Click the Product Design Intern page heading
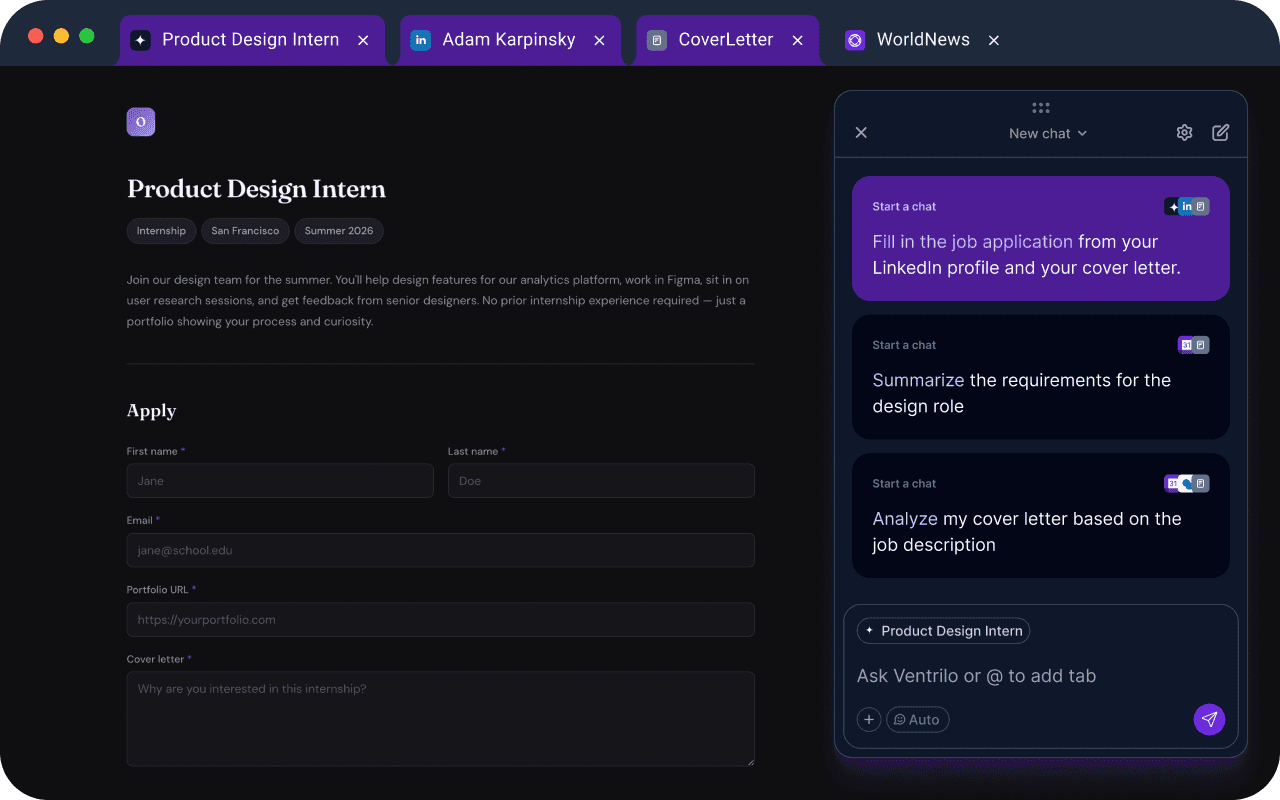The image size is (1280, 800). point(256,189)
